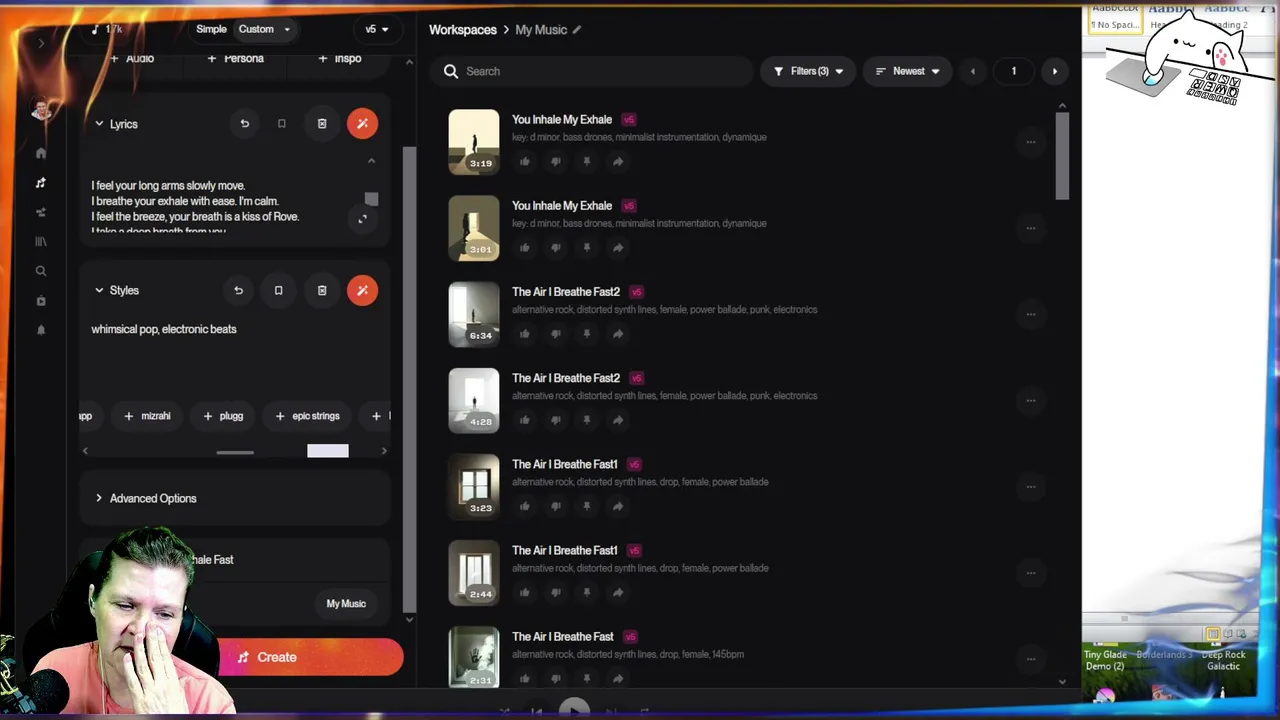The image size is (1280, 720).
Task: Collapse the Lyrics section
Action: [99, 124]
